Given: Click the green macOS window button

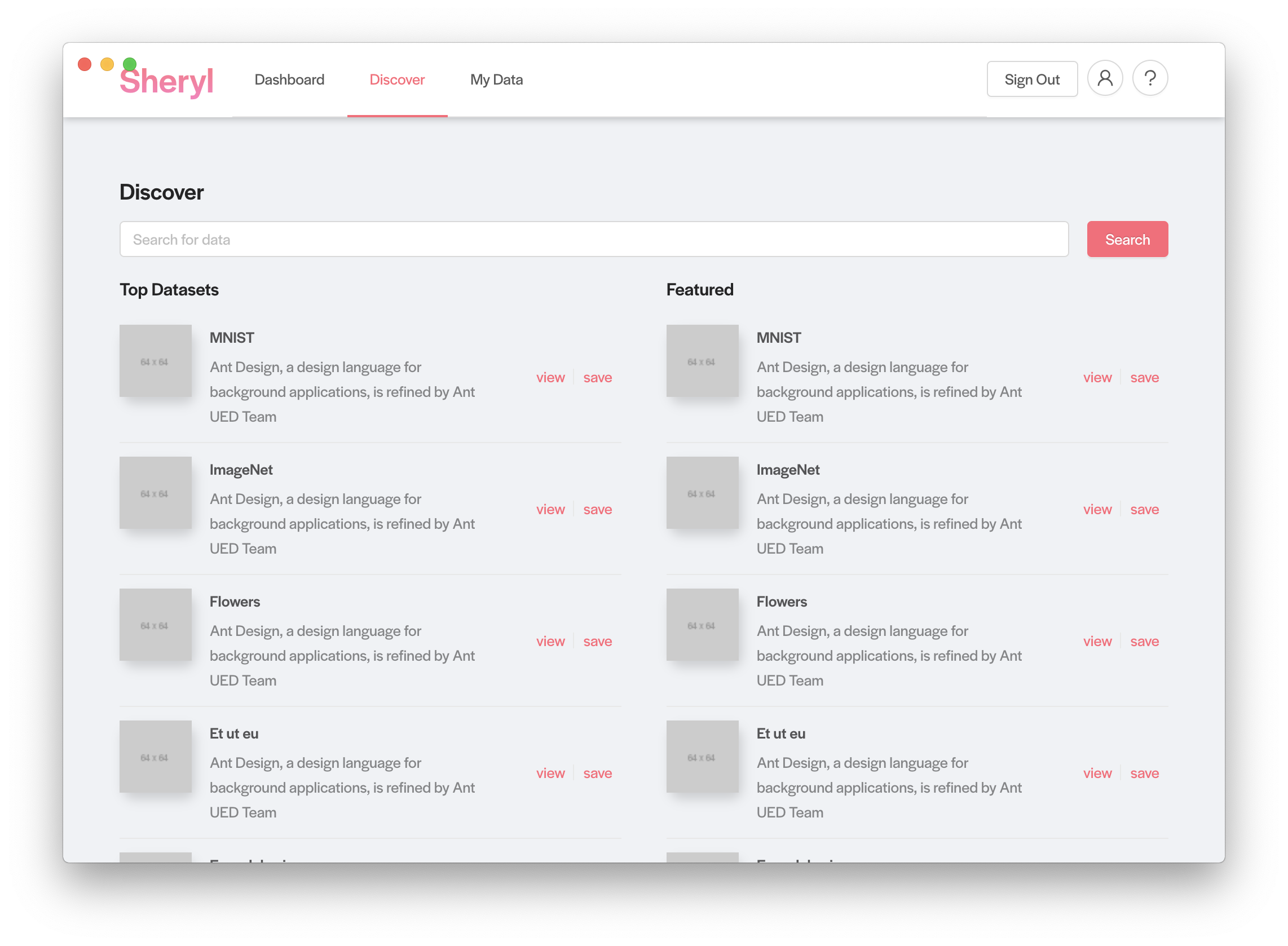Looking at the screenshot, I should [130, 64].
